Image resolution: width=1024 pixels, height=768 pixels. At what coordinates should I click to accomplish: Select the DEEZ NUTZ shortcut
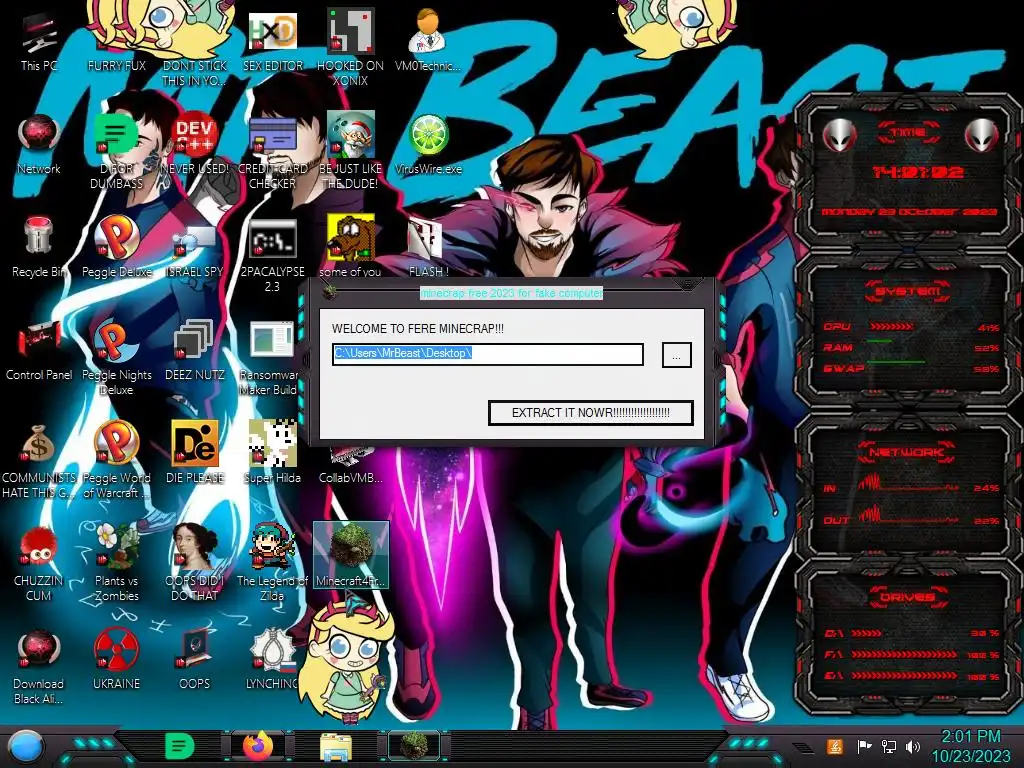194,351
